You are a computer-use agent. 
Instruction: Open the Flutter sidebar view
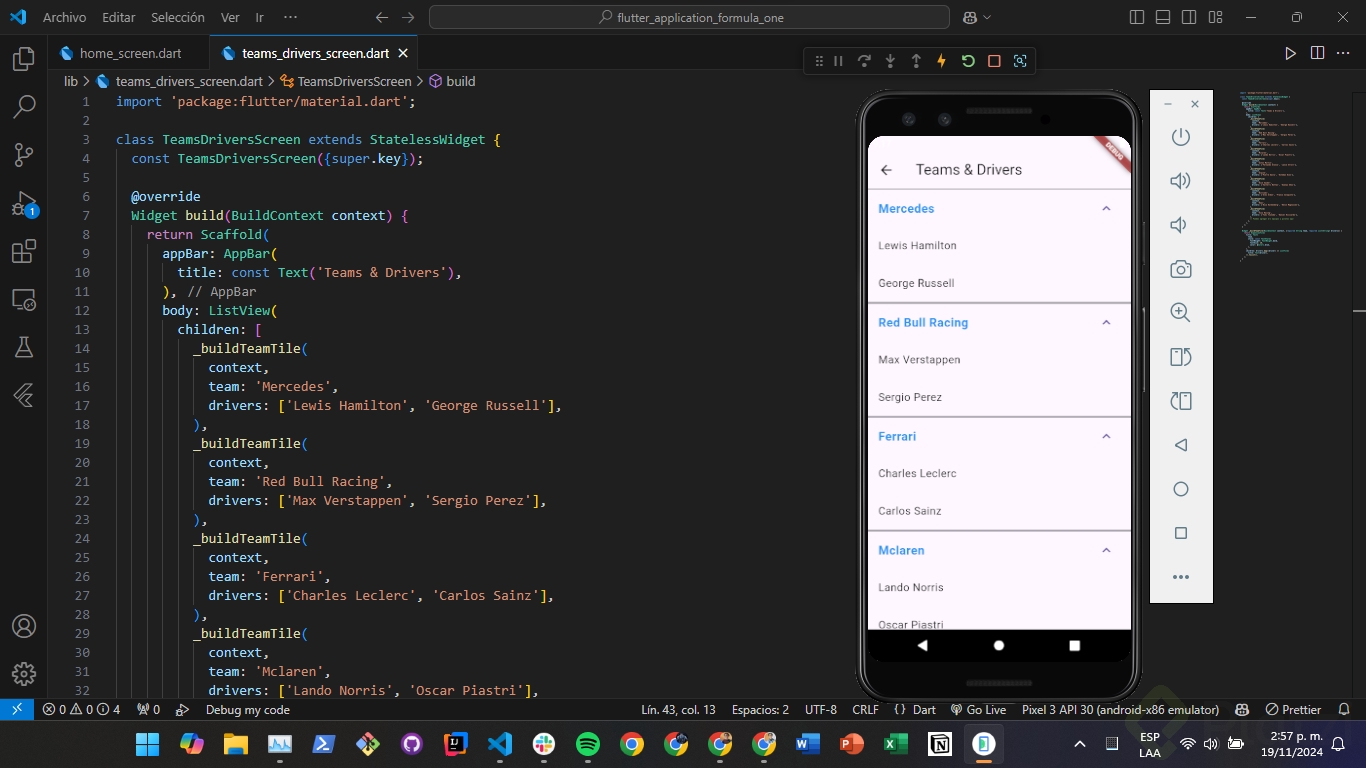point(24,395)
